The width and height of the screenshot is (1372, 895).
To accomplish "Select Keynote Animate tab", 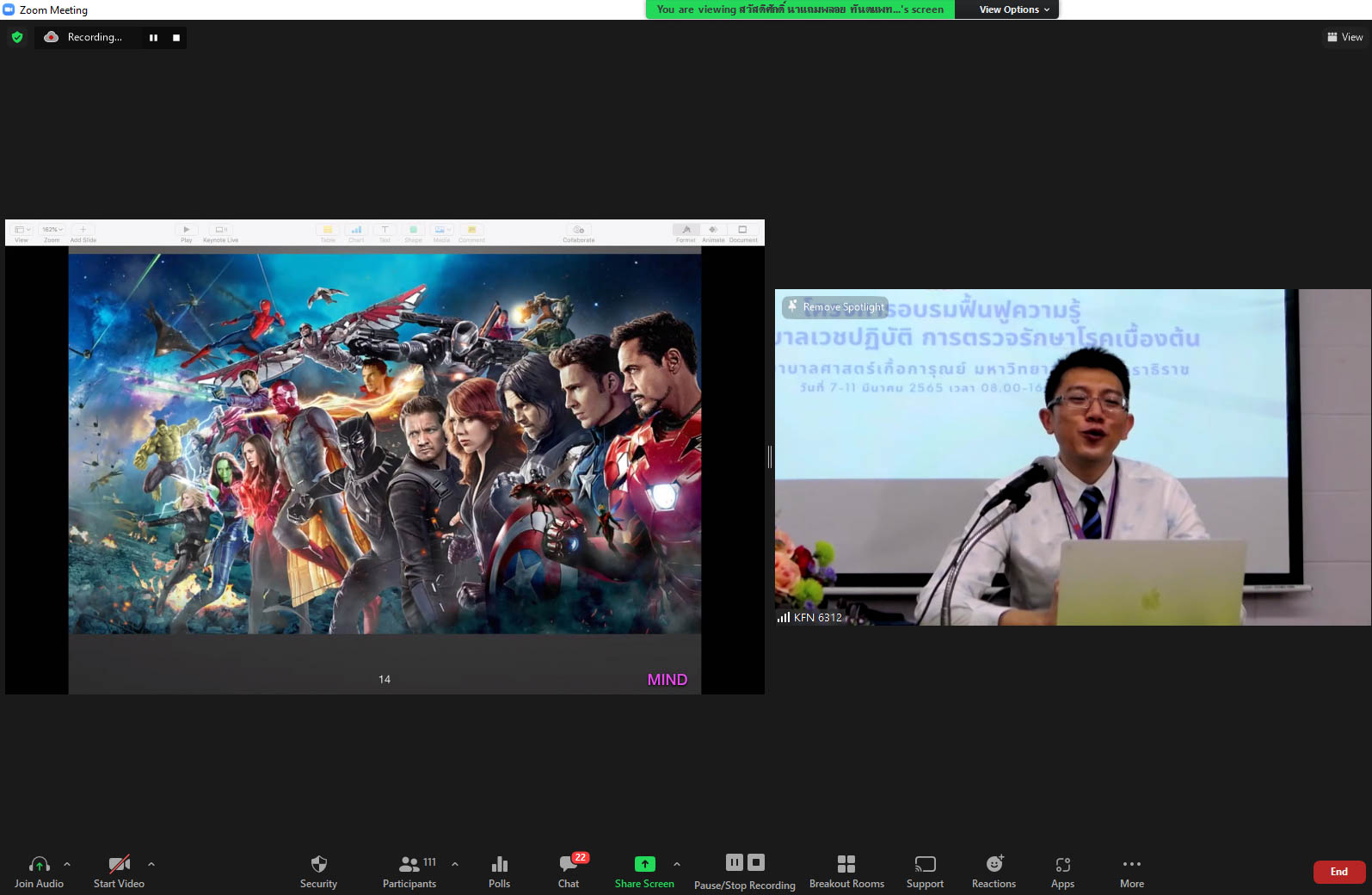I will point(713,231).
